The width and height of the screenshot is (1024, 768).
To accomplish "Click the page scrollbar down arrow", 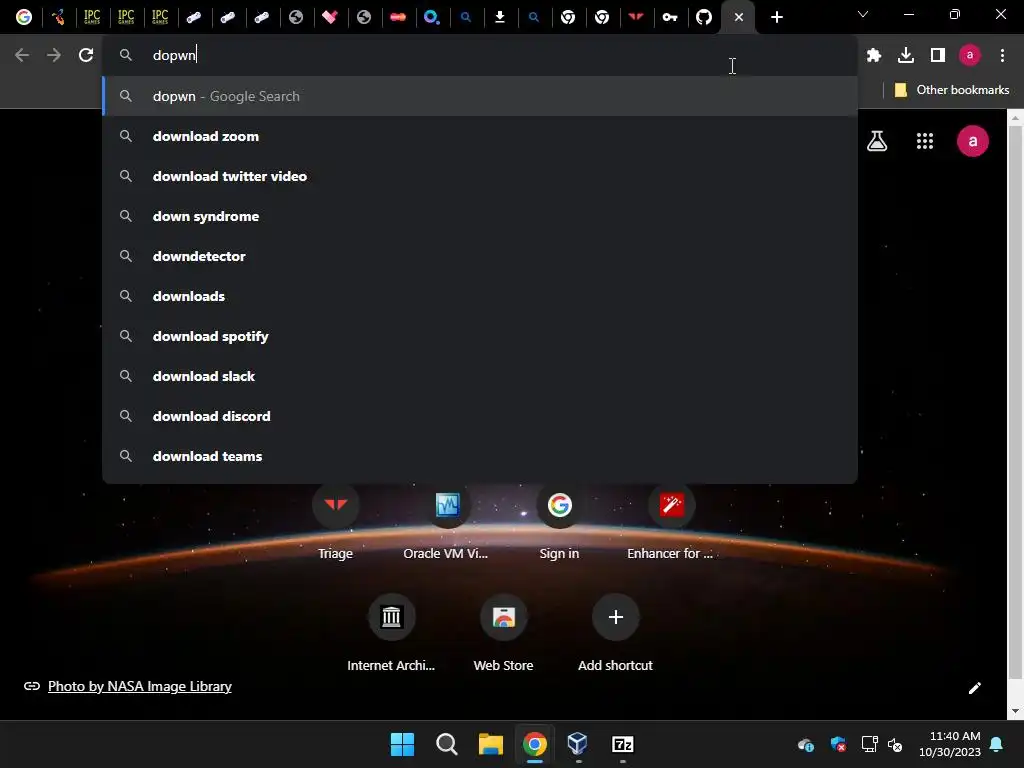I will 1015,711.
